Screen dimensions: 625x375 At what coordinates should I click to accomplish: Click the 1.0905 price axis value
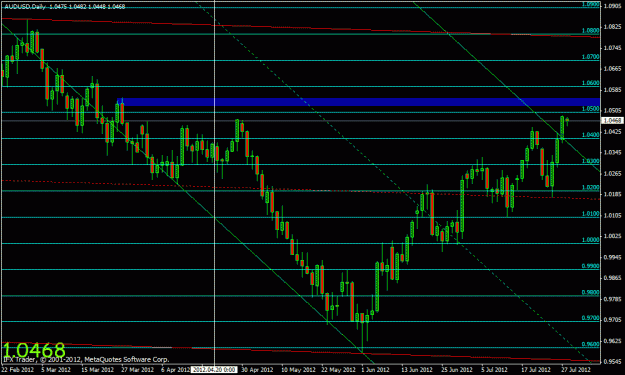tap(612, 6)
